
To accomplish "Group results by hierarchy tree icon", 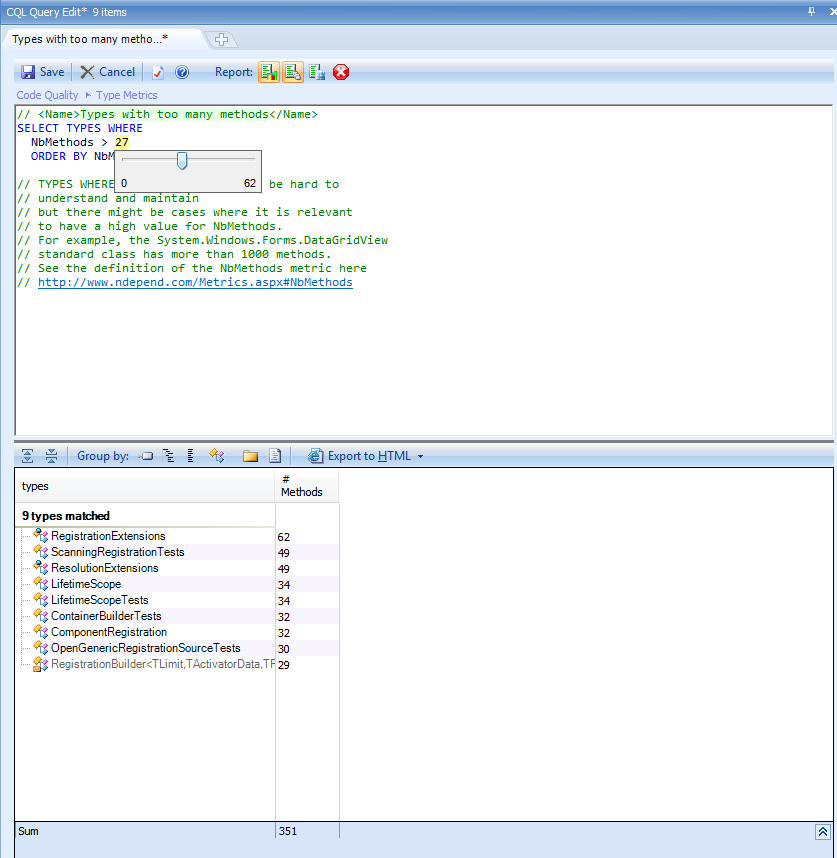I will click(169, 456).
